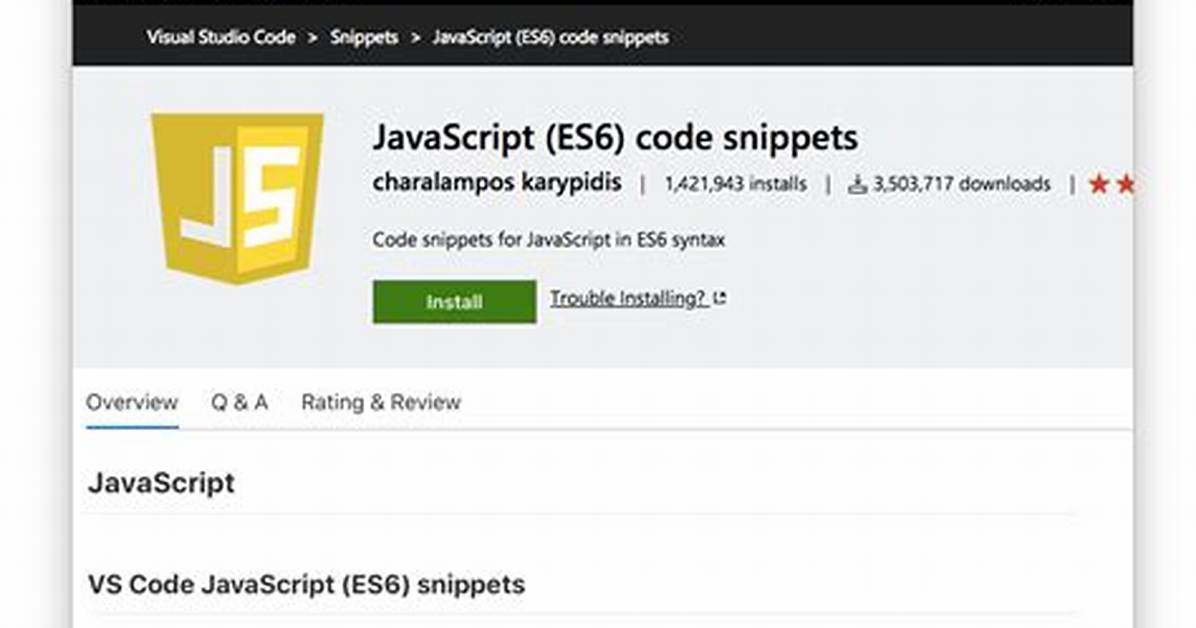
Task: Click the JavaScript (ES6) code snippets title
Action: click(616, 138)
